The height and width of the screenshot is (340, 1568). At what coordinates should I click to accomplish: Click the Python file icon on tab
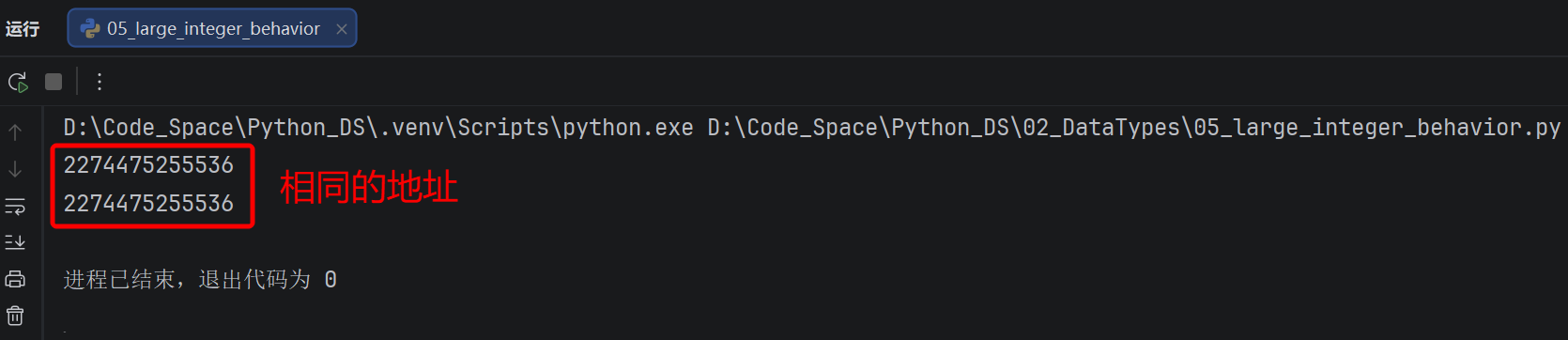click(x=91, y=29)
